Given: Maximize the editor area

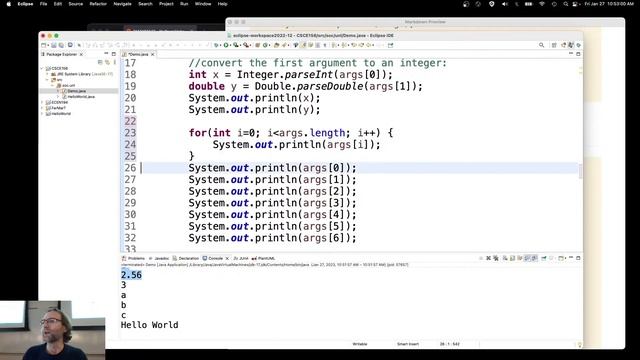Looking at the screenshot, I should click(x=578, y=54).
